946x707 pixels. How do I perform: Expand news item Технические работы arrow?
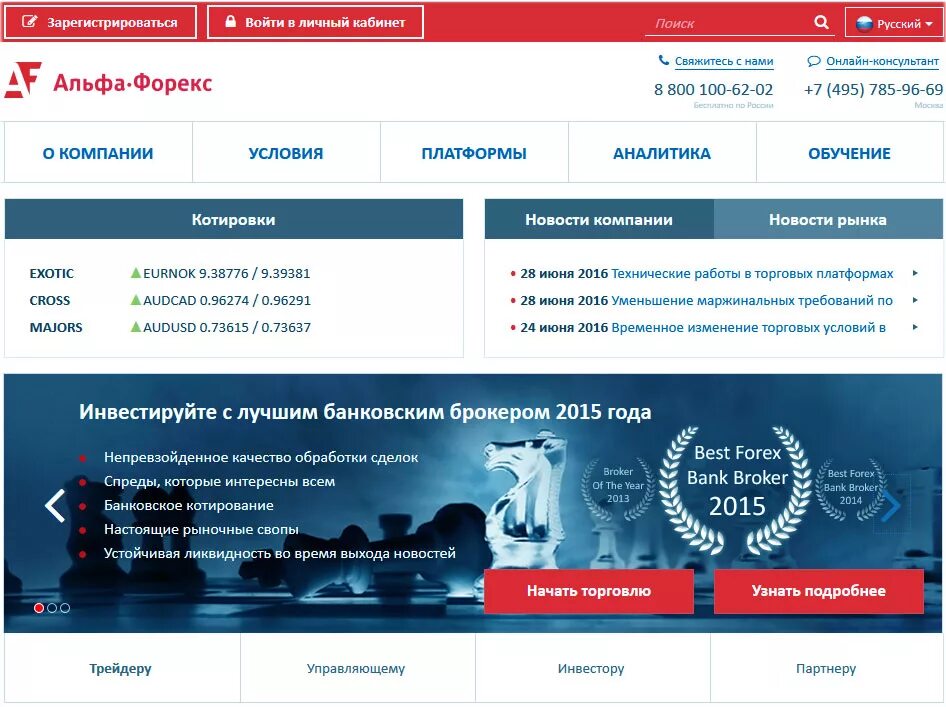point(915,273)
